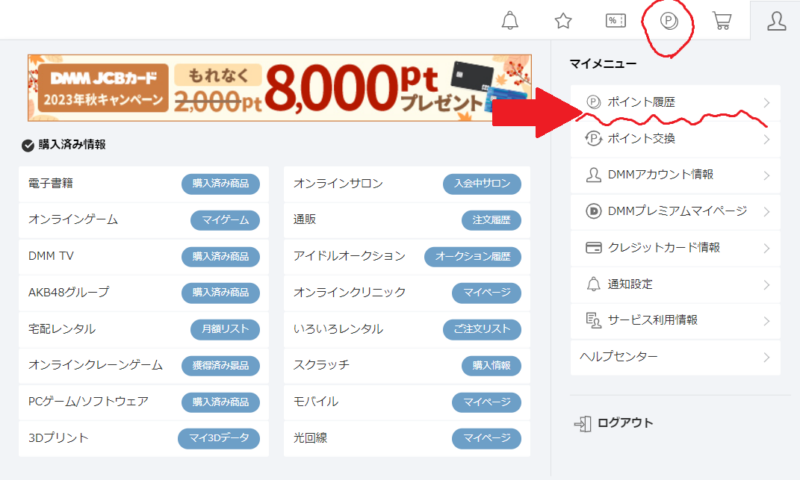Expand the ヘルプセンター chevron arrow
This screenshot has height=480, width=800.
(766, 357)
